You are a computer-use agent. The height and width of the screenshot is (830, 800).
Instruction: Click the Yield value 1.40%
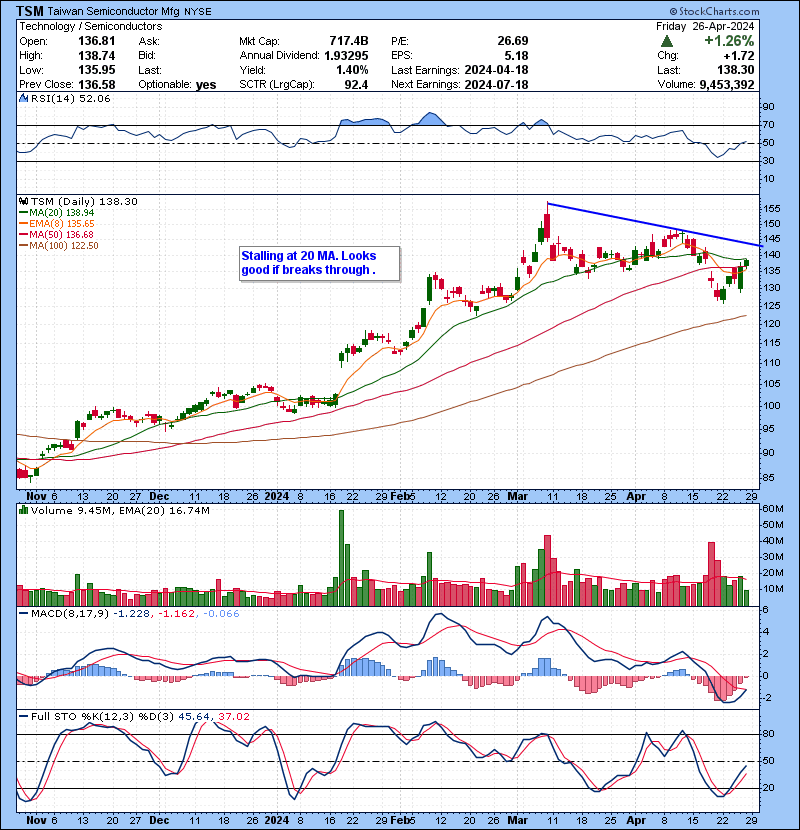coord(352,70)
